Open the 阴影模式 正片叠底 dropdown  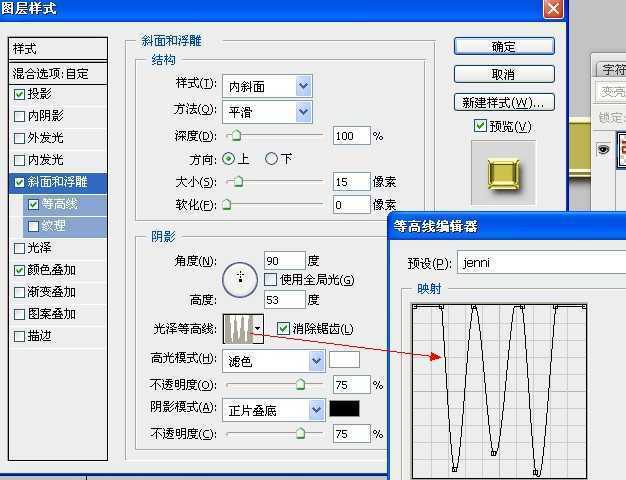point(273,410)
